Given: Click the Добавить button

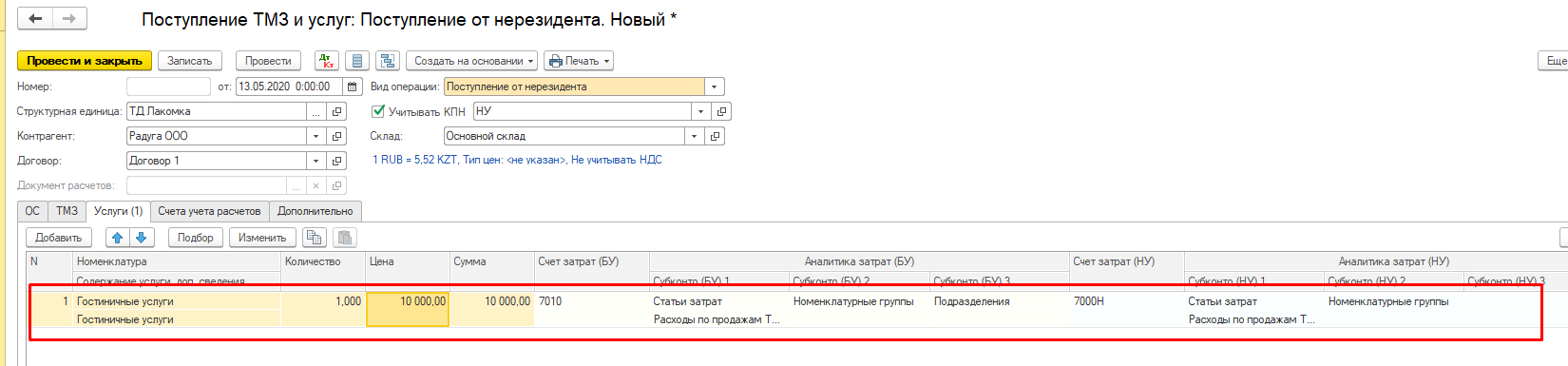Looking at the screenshot, I should [x=59, y=238].
